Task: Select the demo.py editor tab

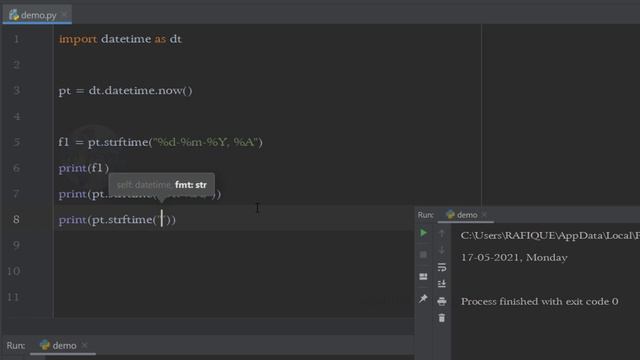Action: [38, 15]
